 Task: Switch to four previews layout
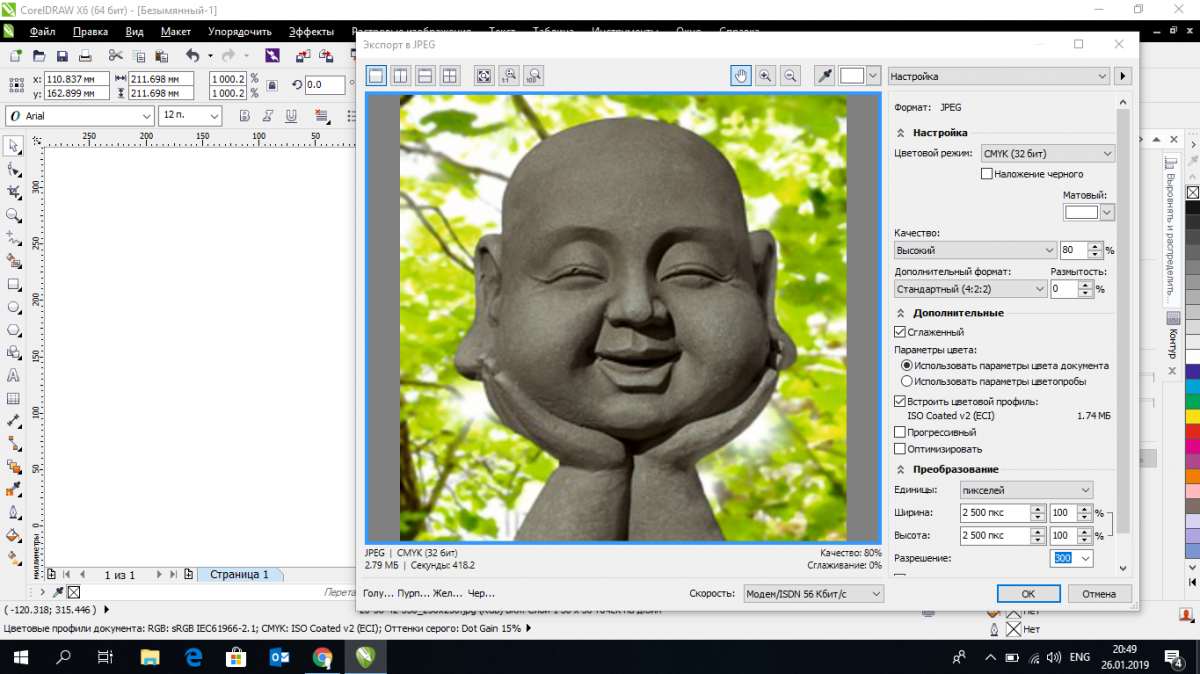point(449,76)
